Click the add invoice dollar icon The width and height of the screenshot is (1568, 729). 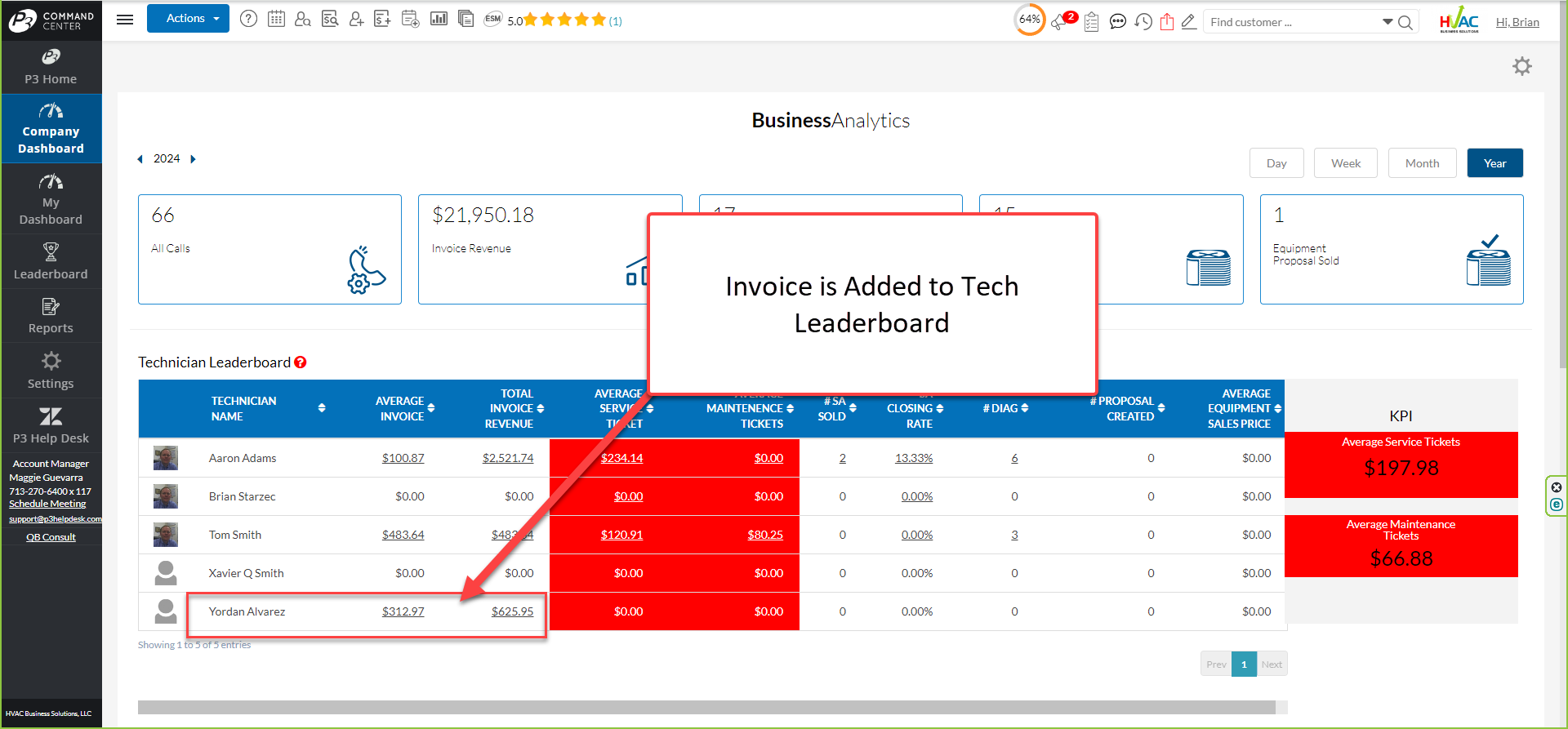(x=382, y=19)
